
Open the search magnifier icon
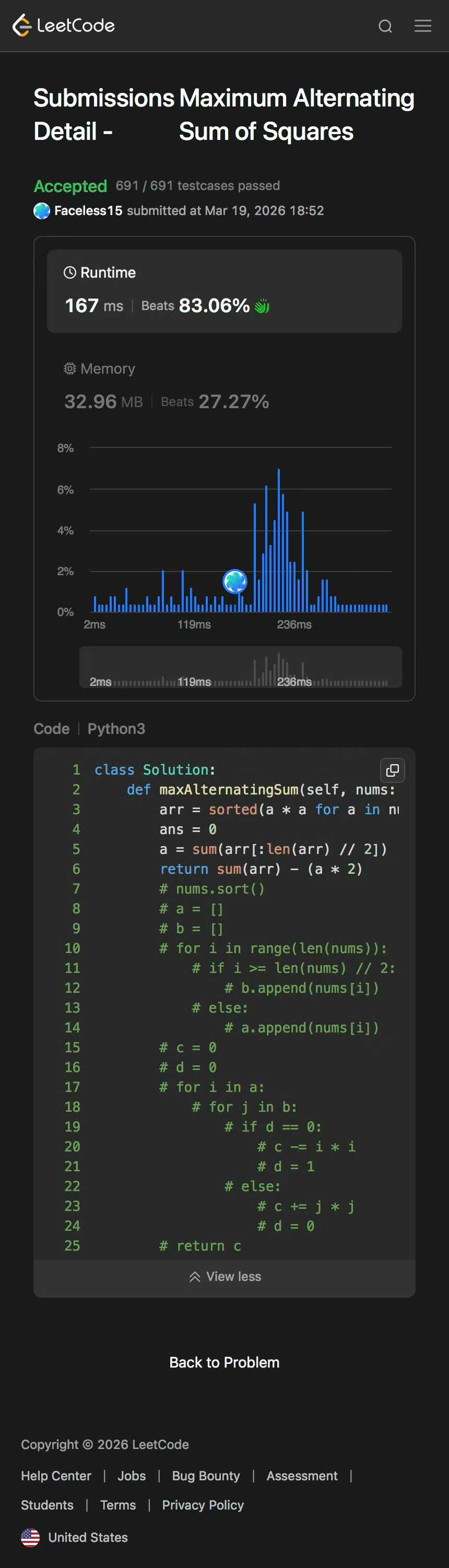[x=385, y=26]
